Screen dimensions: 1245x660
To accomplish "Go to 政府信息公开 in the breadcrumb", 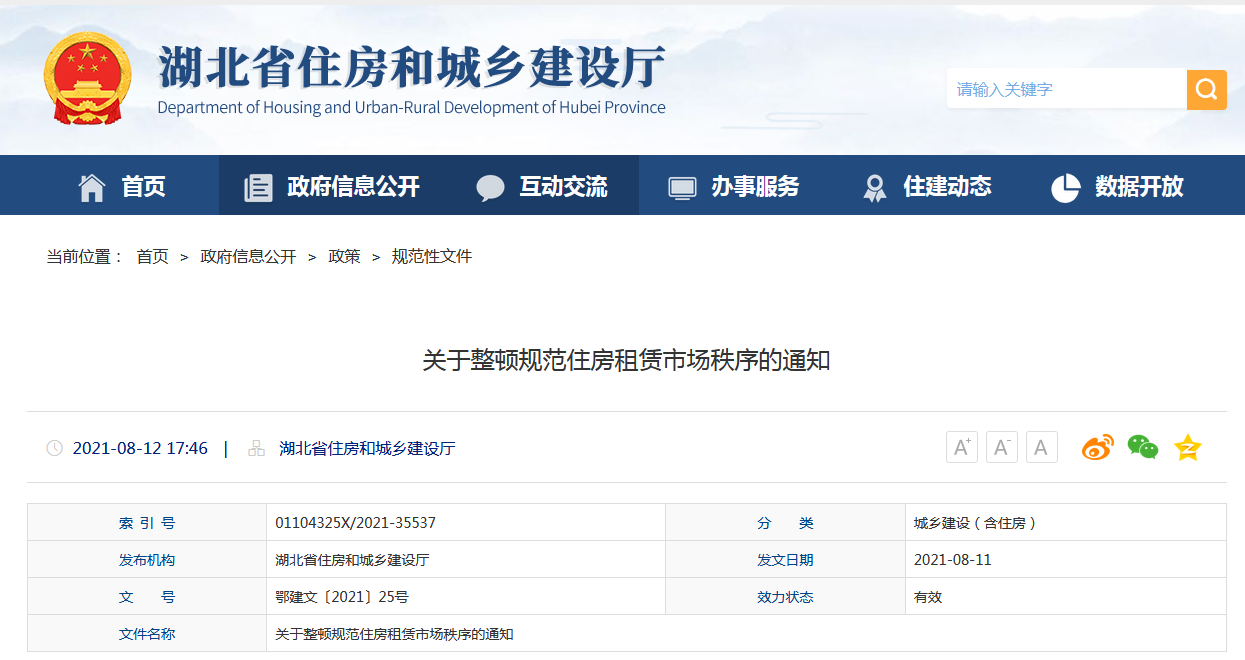I will [248, 257].
